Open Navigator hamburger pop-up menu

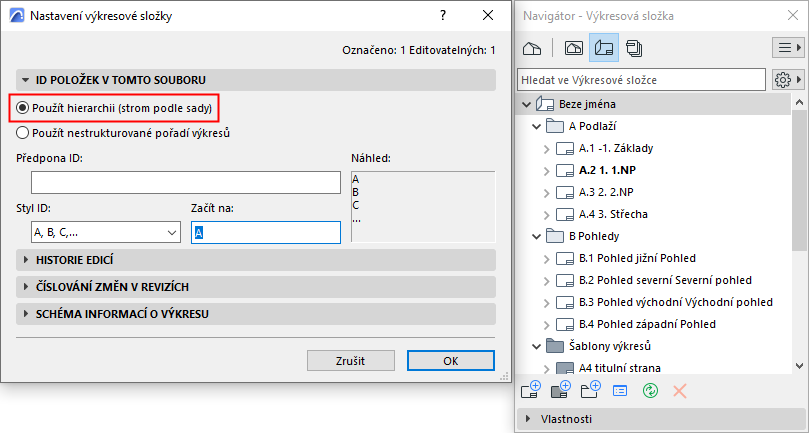pos(785,47)
